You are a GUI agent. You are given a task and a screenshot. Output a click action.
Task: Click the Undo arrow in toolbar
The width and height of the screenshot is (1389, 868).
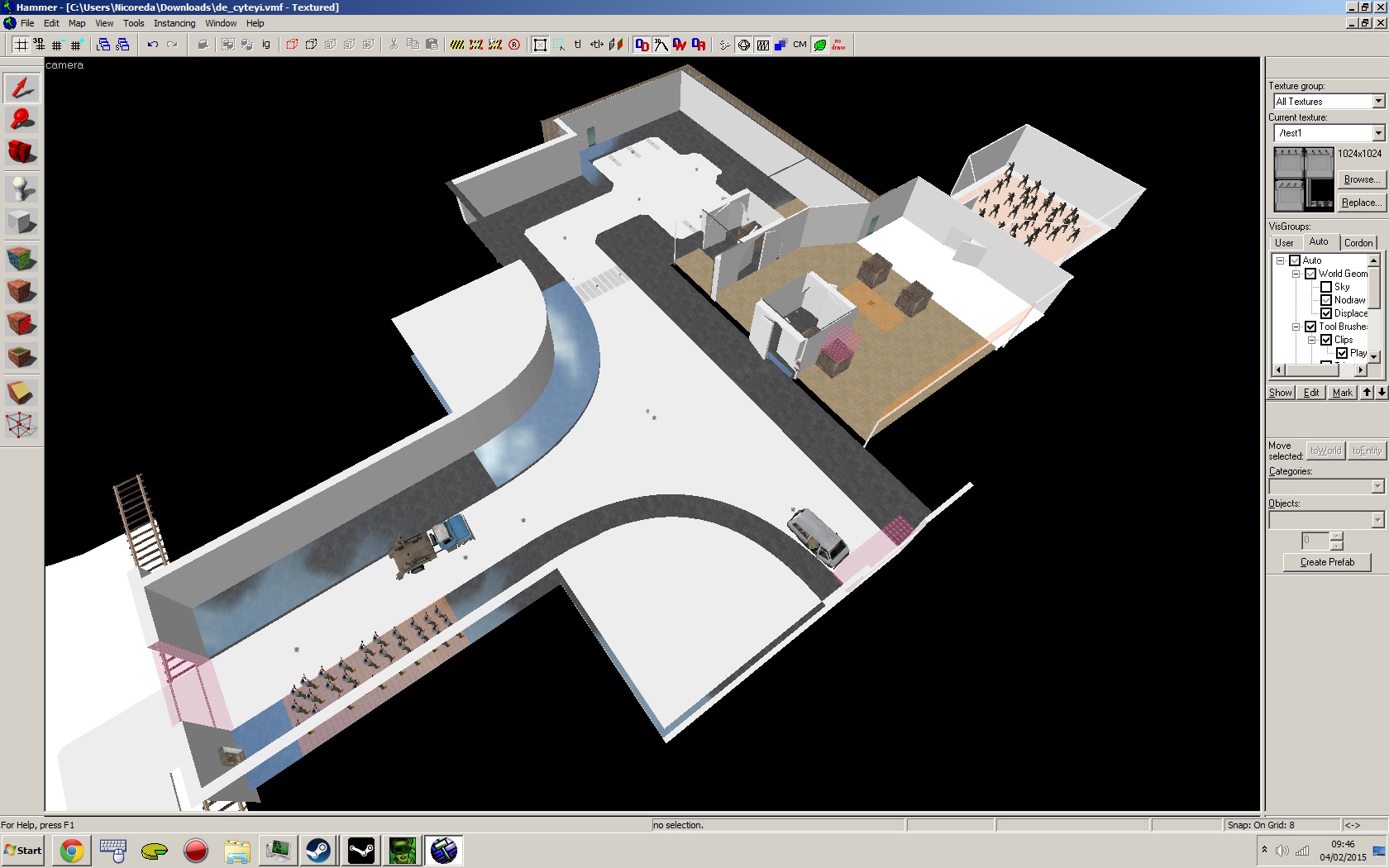152,45
